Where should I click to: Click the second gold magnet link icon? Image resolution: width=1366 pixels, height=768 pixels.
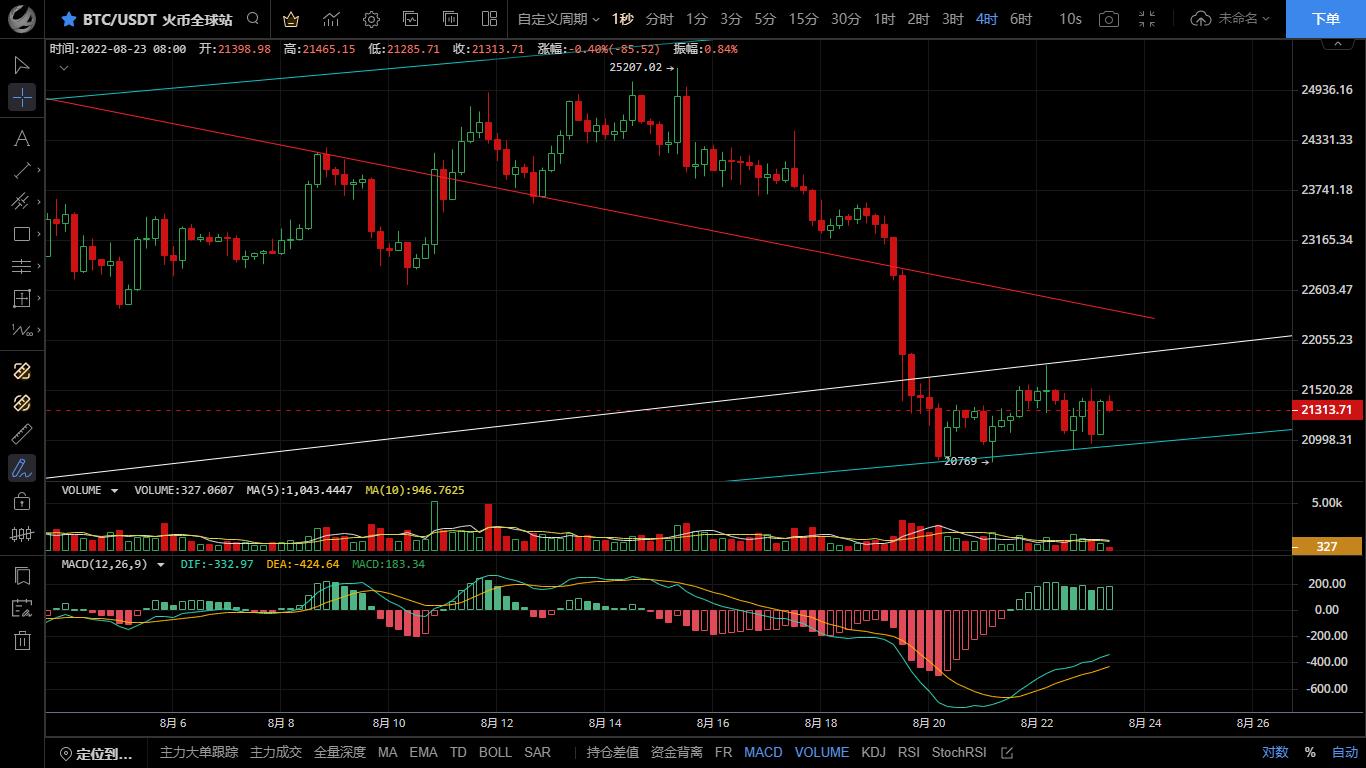tap(21, 403)
